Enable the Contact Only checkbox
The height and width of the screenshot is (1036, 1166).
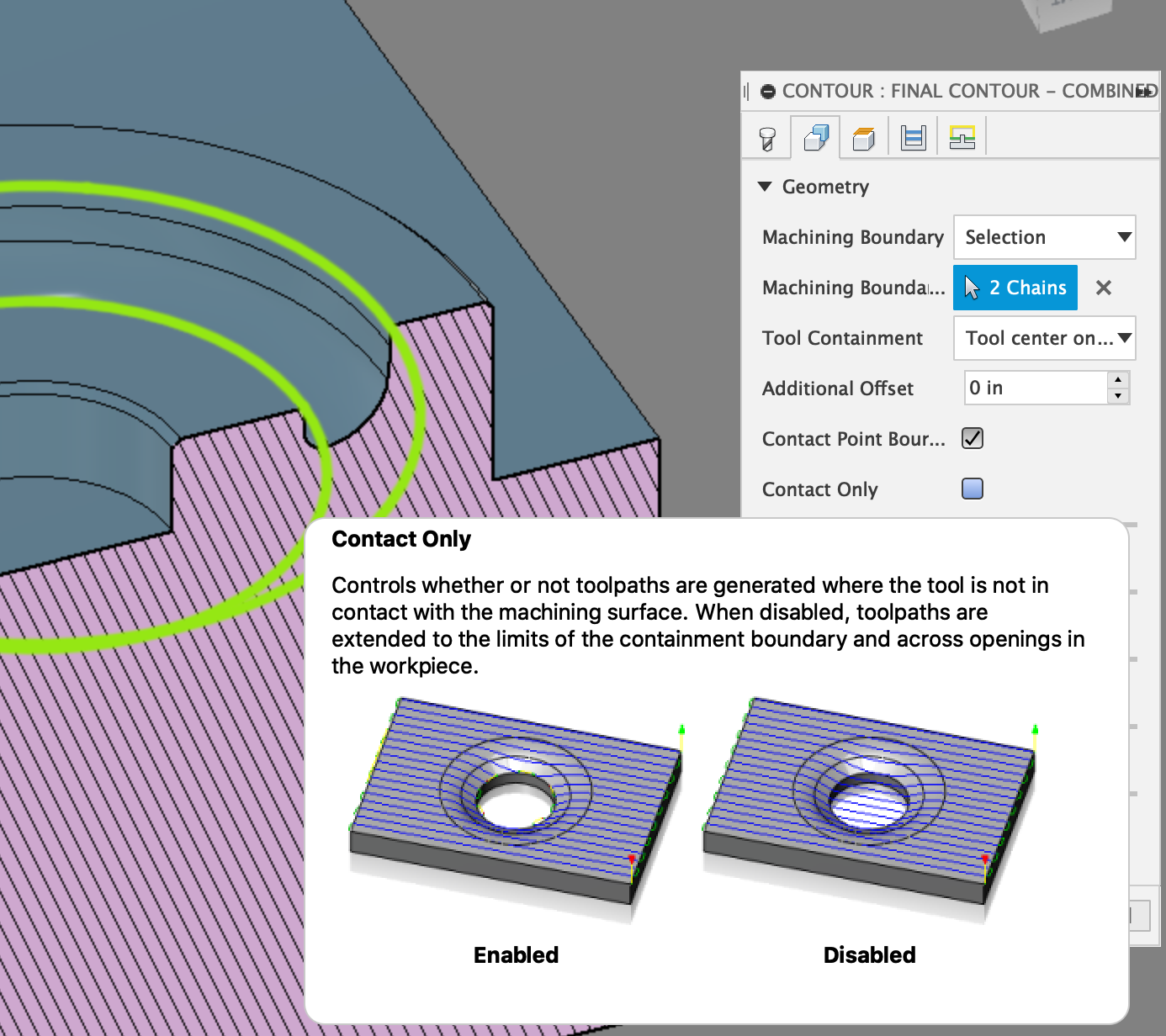click(972, 489)
